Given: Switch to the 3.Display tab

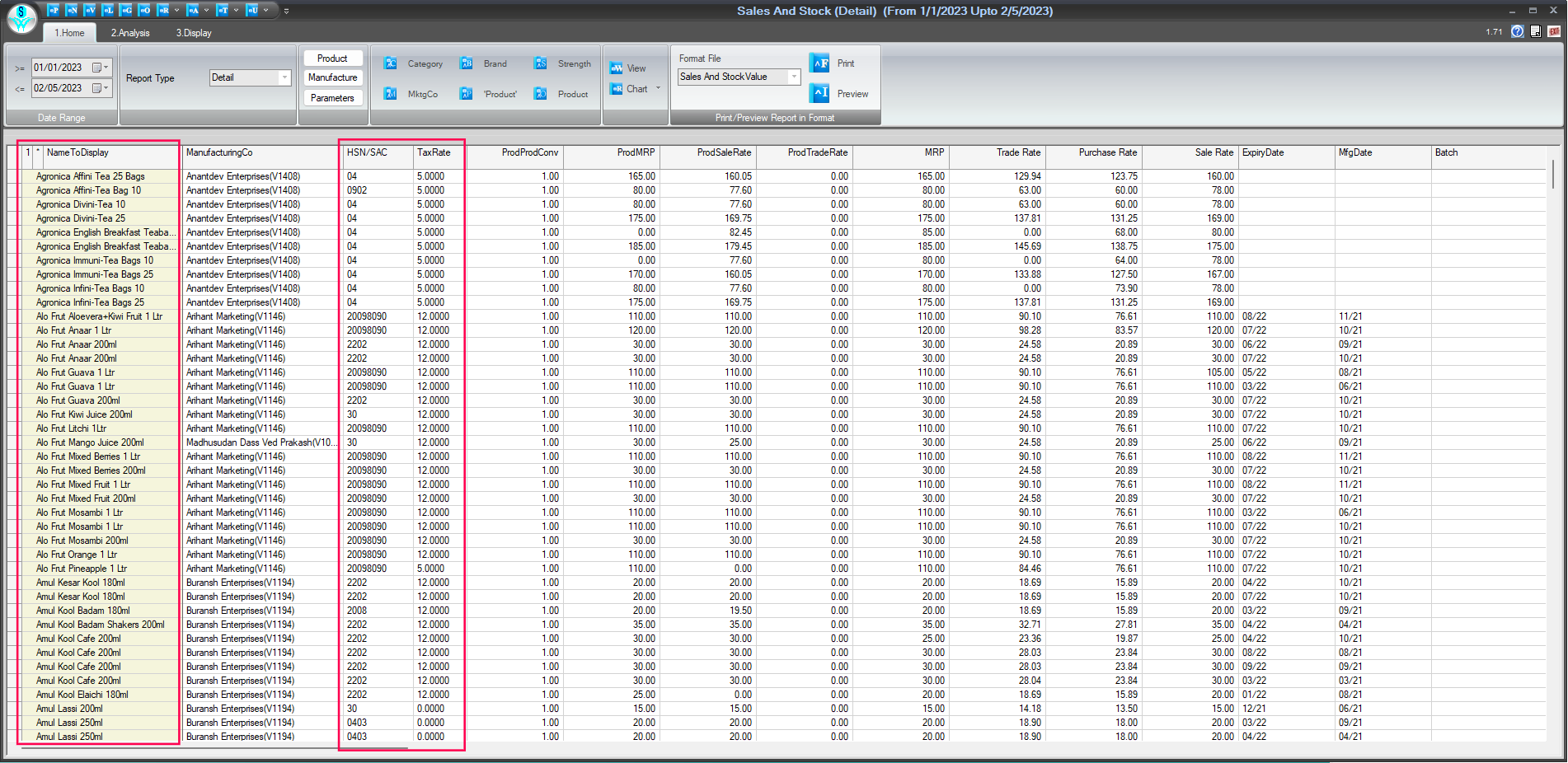Looking at the screenshot, I should point(194,33).
